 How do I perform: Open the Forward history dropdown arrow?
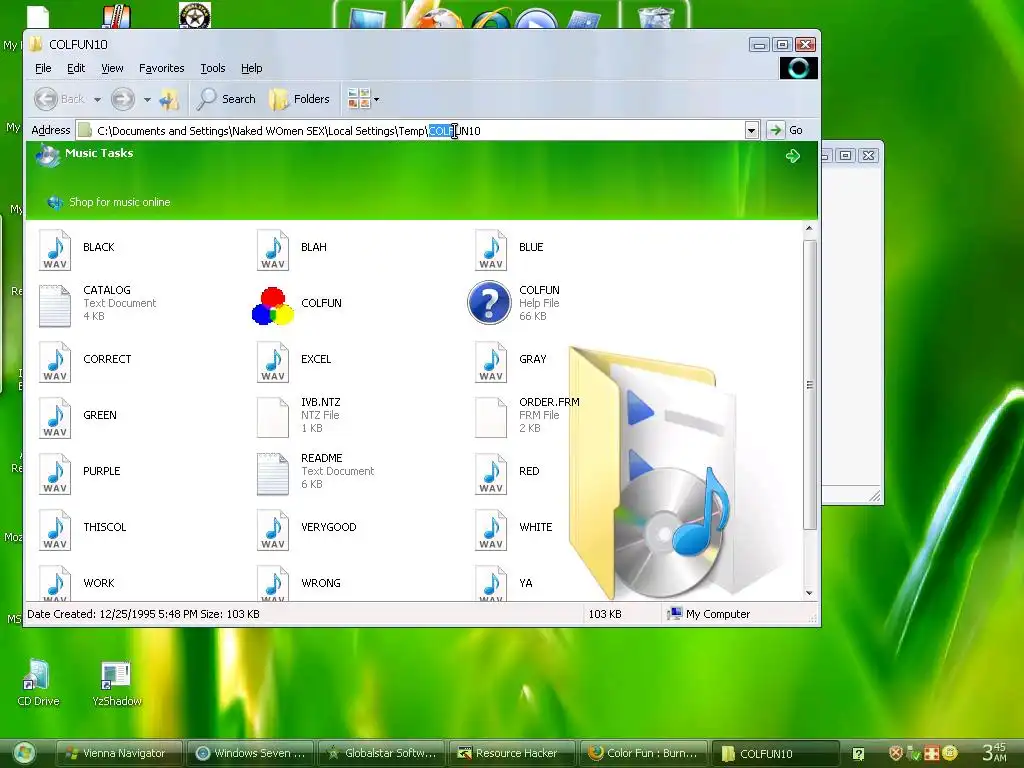pos(147,100)
